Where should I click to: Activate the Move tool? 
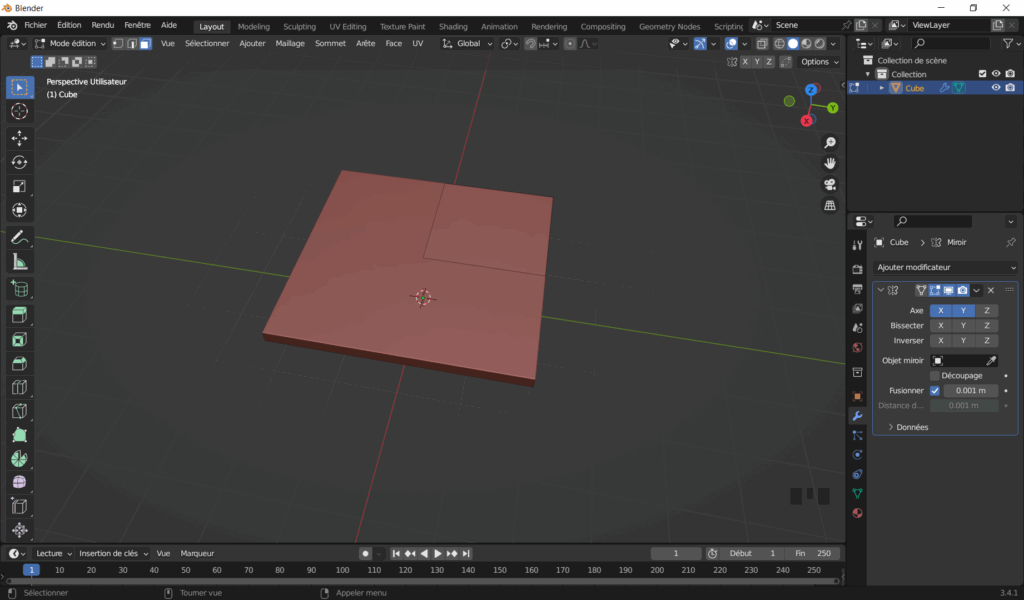(20, 138)
